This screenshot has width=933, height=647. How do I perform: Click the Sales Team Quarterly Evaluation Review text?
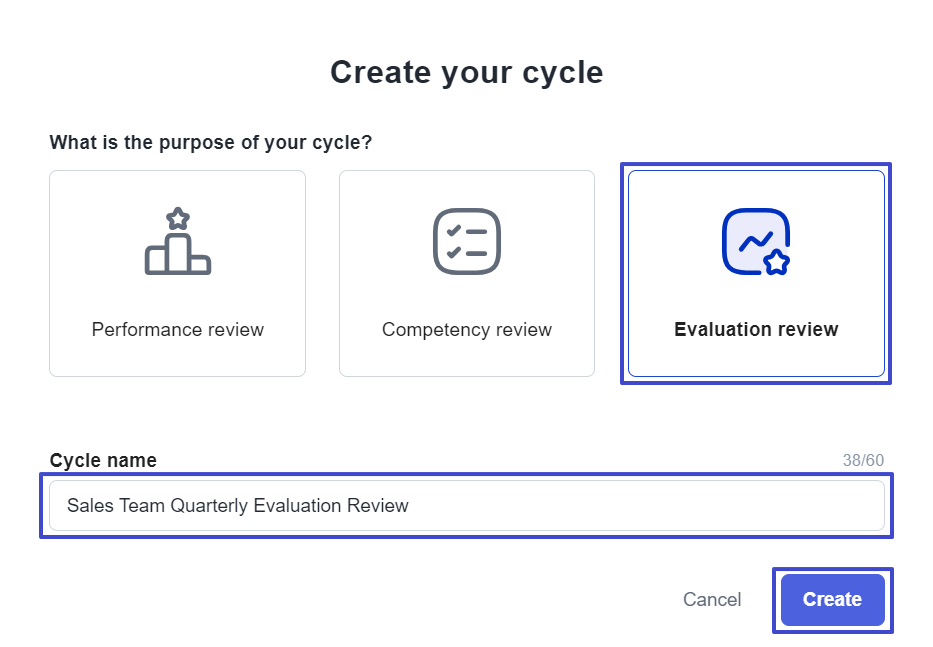click(237, 505)
